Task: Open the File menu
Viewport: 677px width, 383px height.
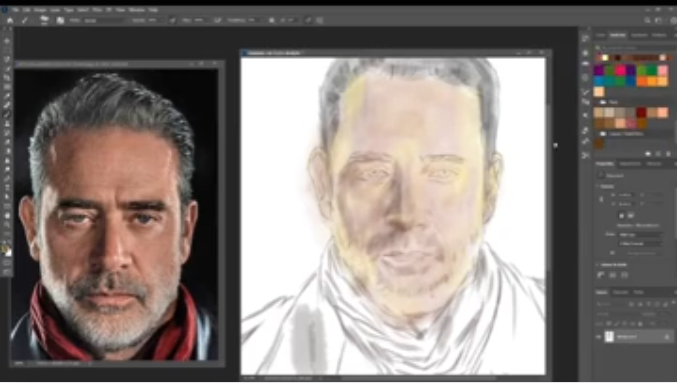Action: pyautogui.click(x=16, y=9)
